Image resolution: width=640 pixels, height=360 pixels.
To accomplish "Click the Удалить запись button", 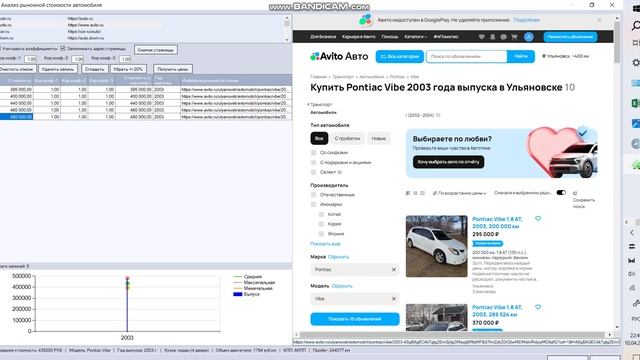I will click(58, 69).
